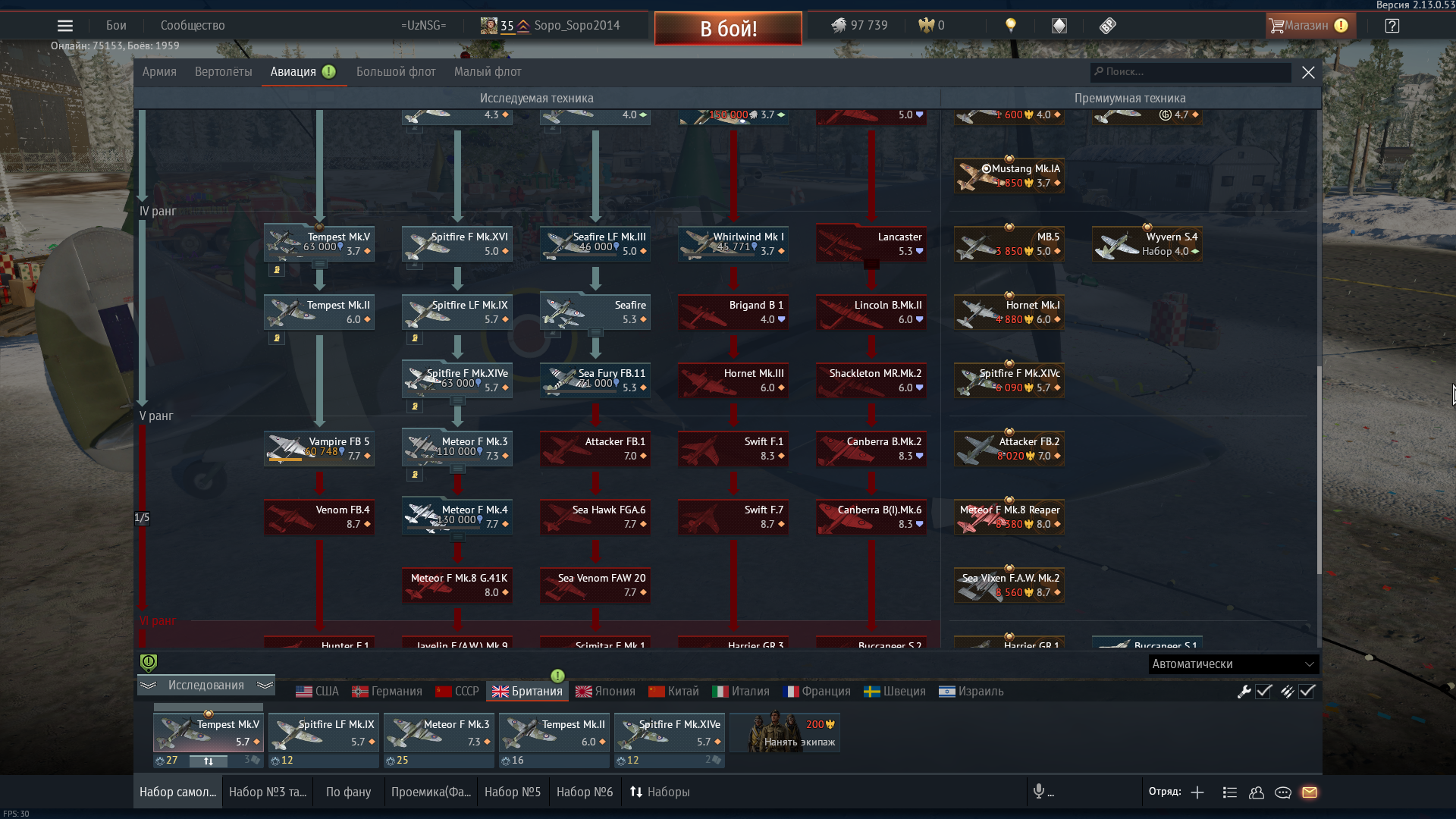The width and height of the screenshot is (1456, 819).
Task: Click the green battle task shield icon
Action: (149, 663)
